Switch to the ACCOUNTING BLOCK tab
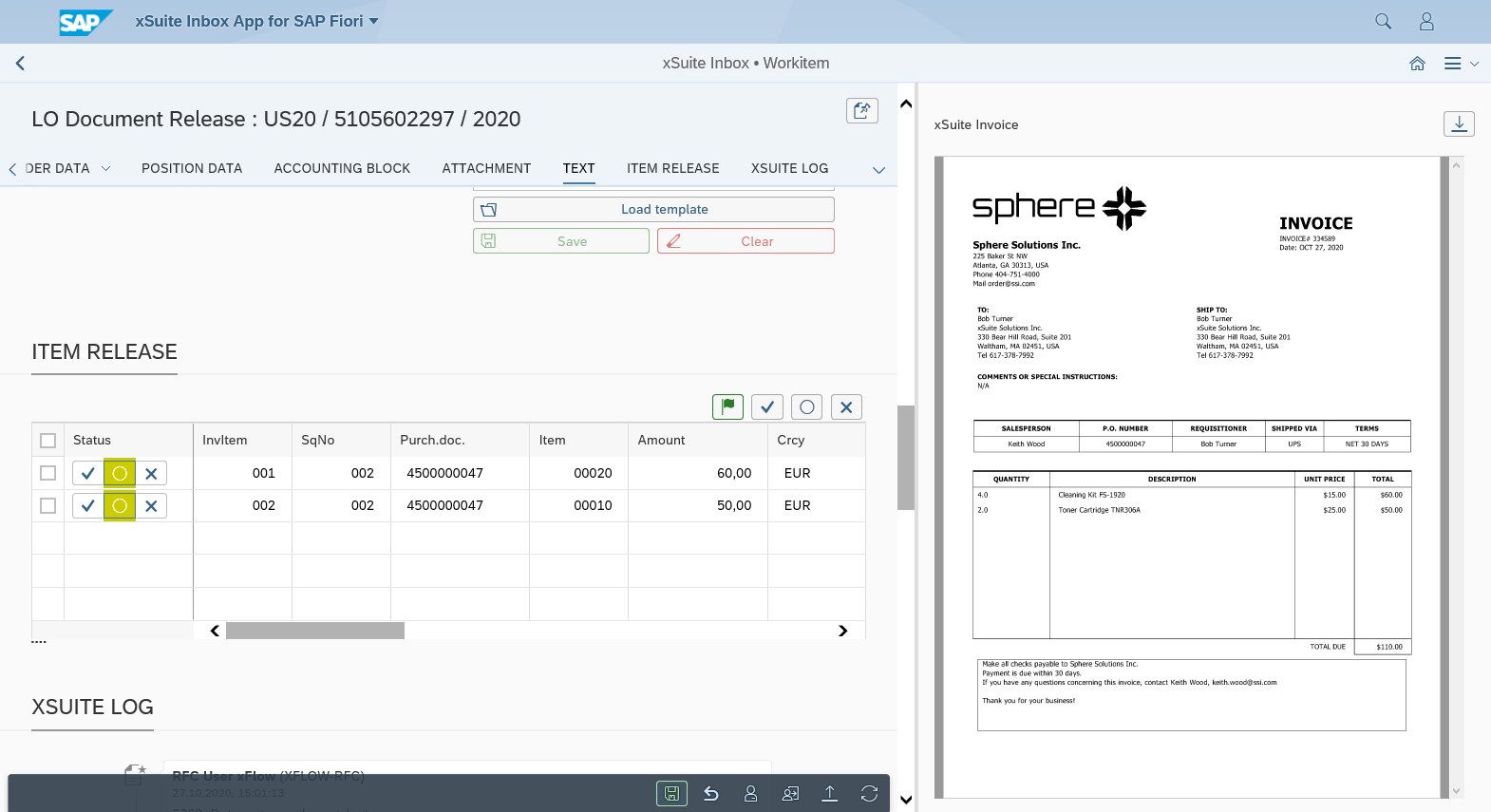Screen dimensions: 1491x812 [x=342, y=168]
